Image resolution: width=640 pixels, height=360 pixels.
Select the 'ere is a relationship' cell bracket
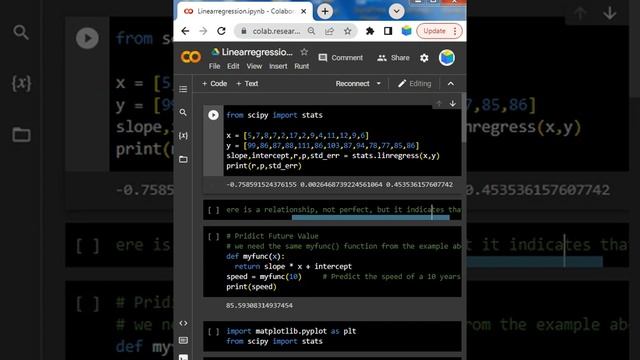tap(213, 210)
